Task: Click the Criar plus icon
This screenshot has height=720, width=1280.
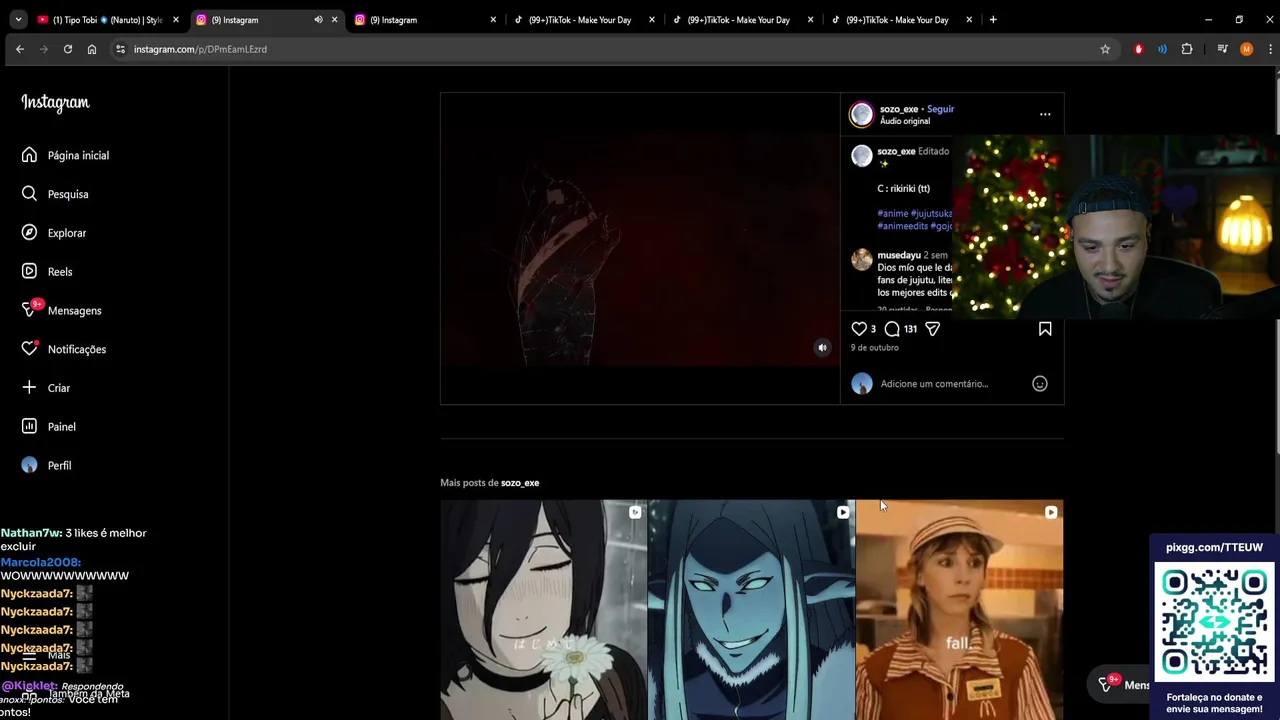Action: point(29,388)
